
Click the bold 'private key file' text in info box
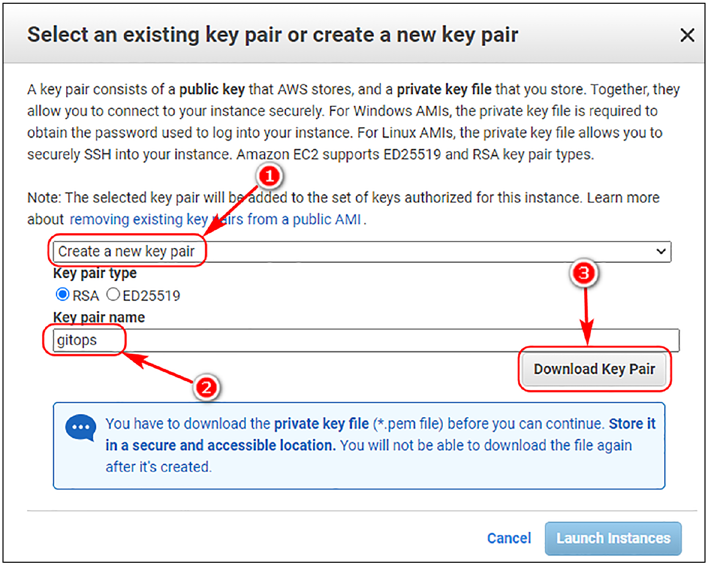click(x=321, y=424)
